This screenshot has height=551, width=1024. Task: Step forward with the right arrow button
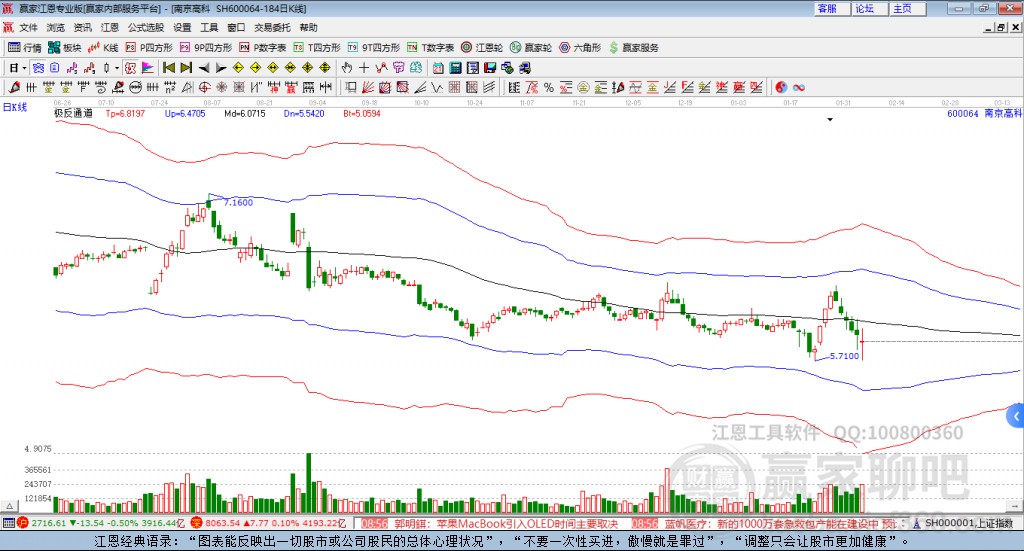pyautogui.click(x=221, y=68)
